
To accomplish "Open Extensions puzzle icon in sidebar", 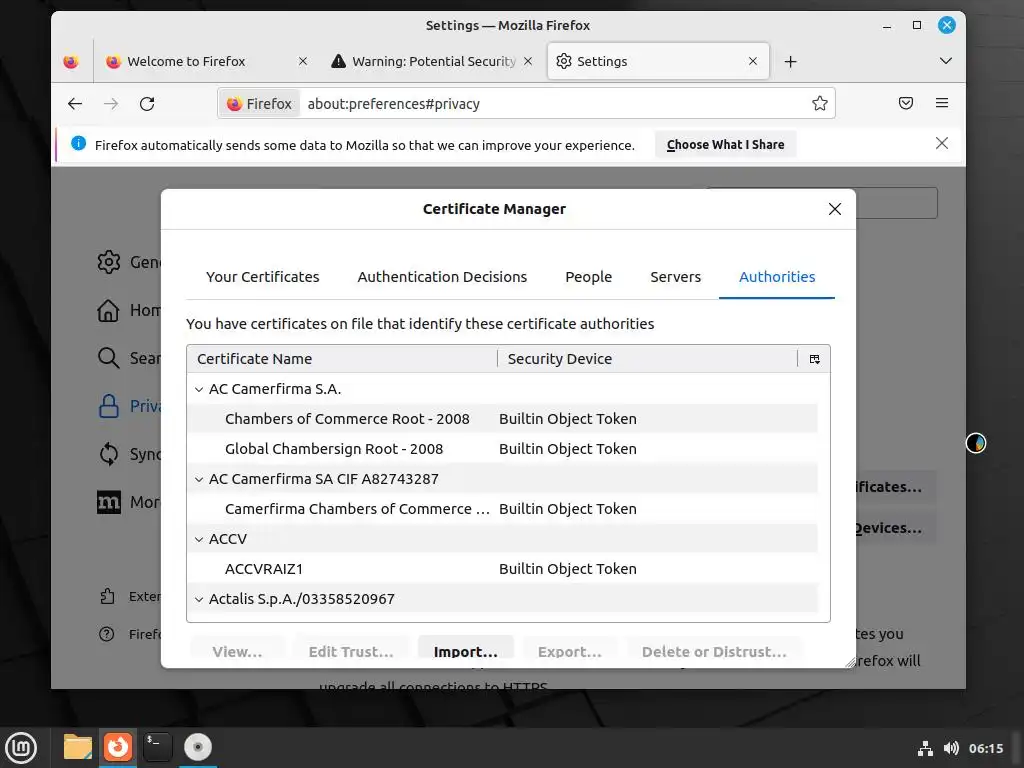I will coord(107,596).
